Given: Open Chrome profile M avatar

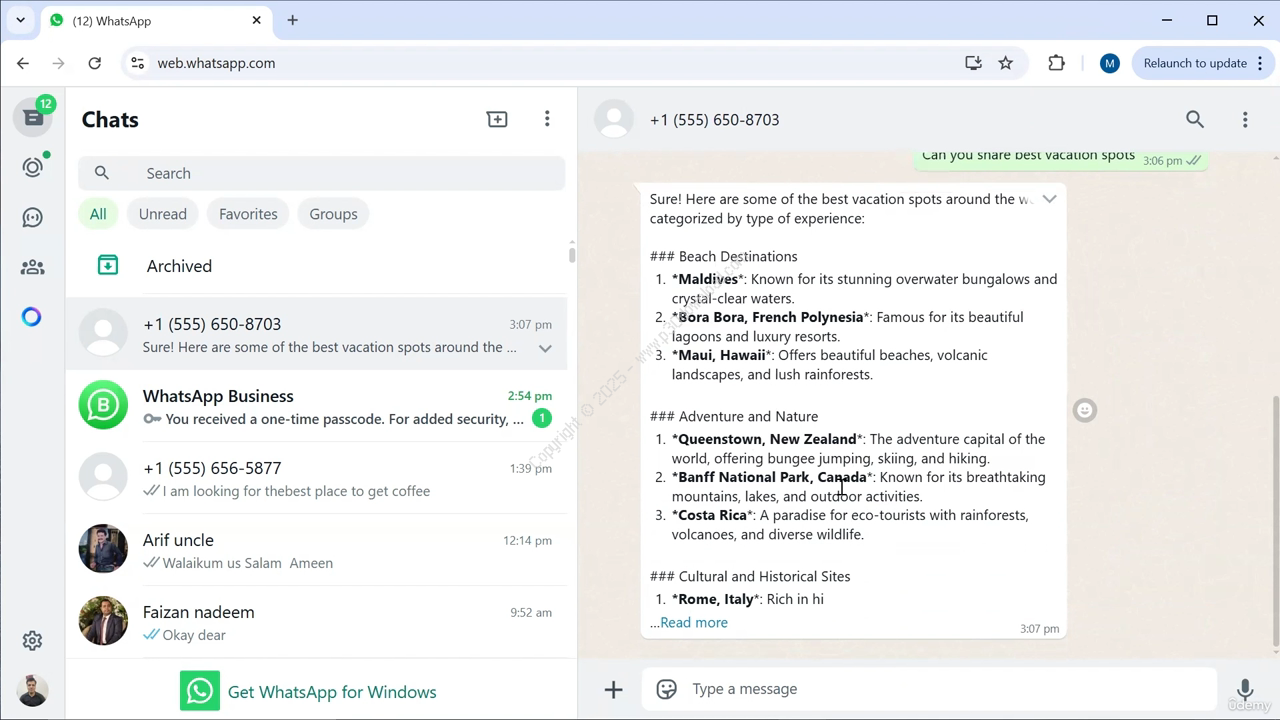Looking at the screenshot, I should click(x=1109, y=63).
